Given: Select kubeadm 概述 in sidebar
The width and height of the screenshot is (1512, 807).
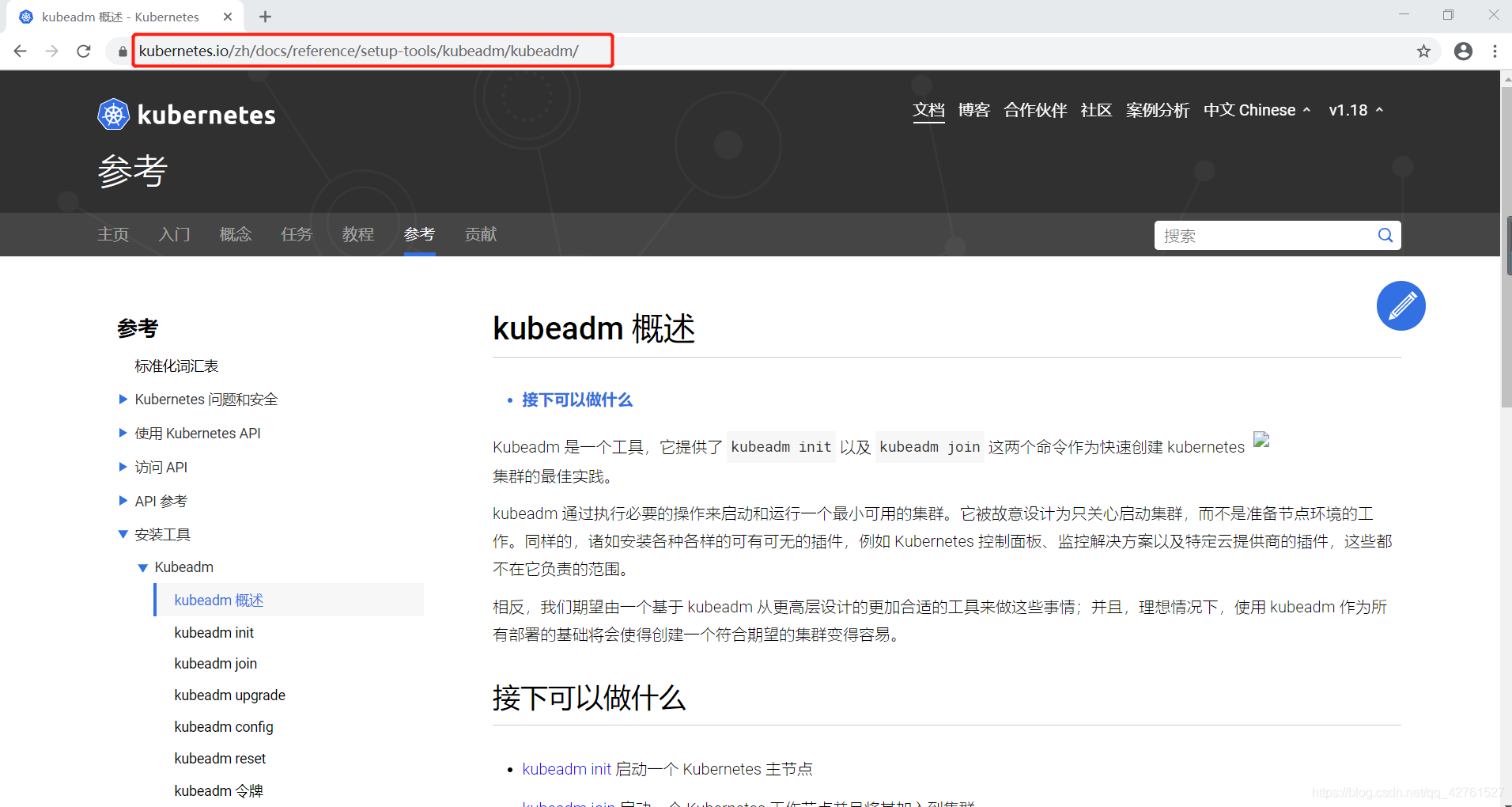Looking at the screenshot, I should point(219,601).
